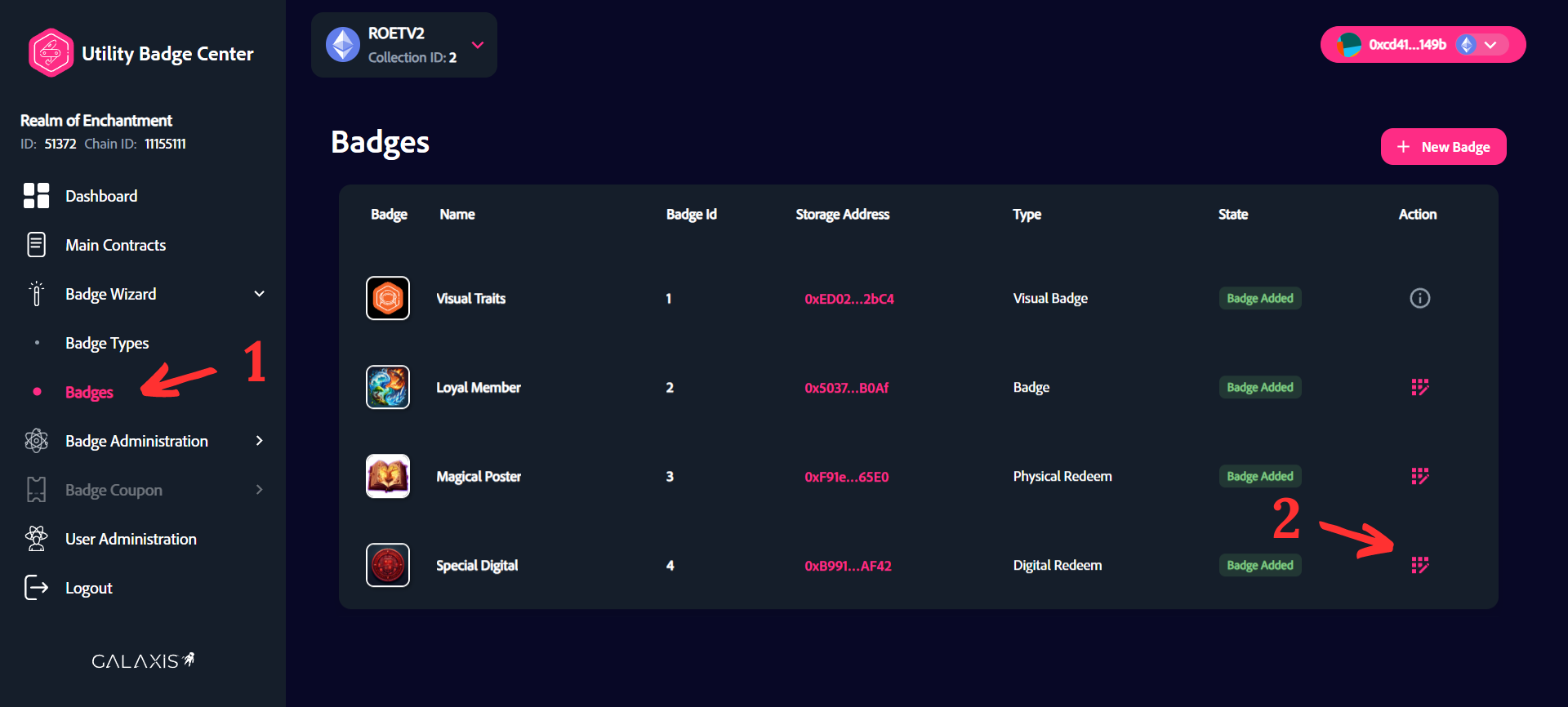Click the User Administration icon
1568x707 pixels.
pyautogui.click(x=36, y=539)
